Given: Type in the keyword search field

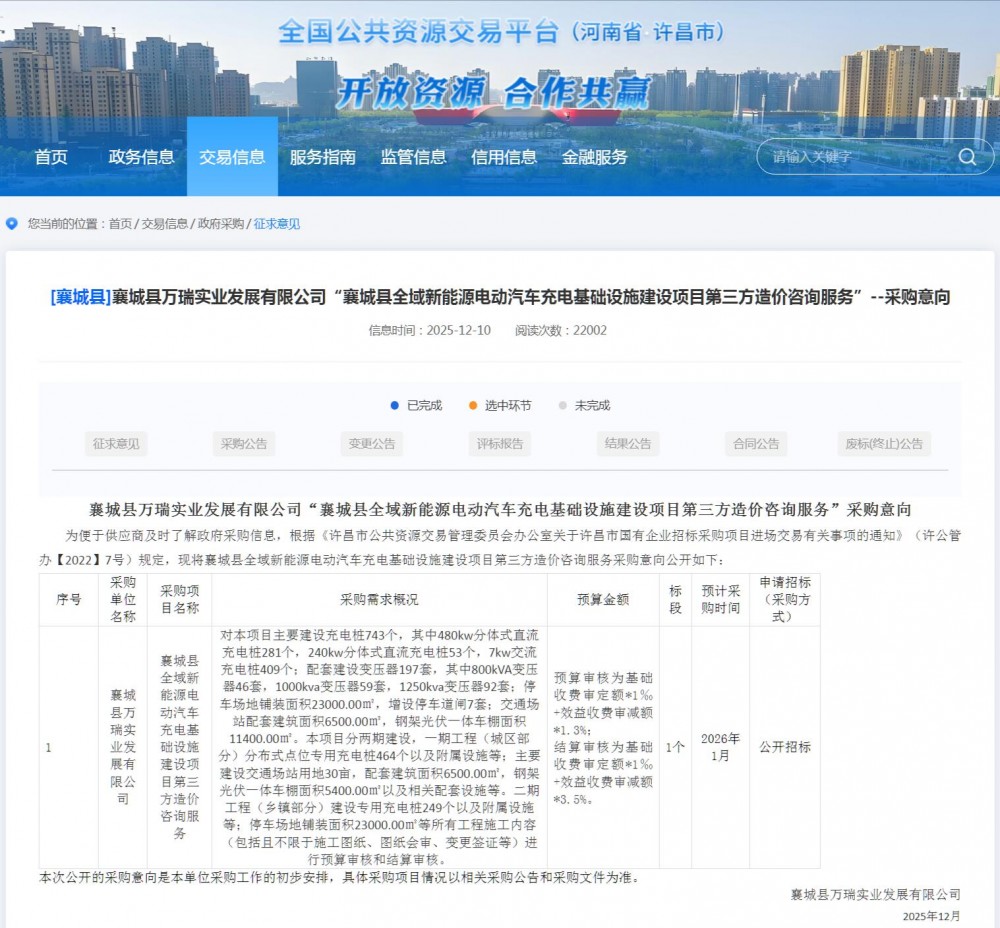Looking at the screenshot, I should coord(850,157).
